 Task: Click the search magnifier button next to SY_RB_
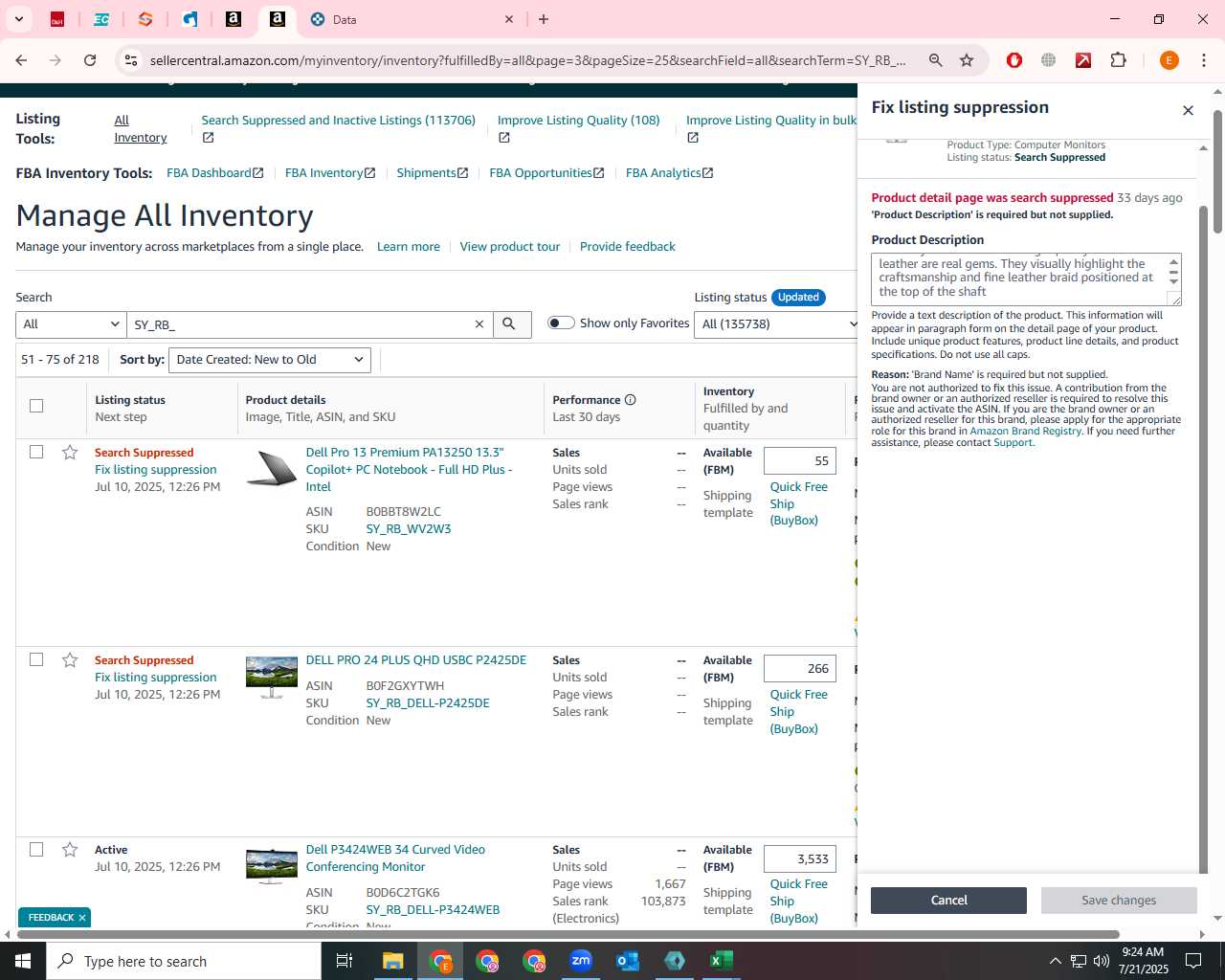click(x=511, y=324)
